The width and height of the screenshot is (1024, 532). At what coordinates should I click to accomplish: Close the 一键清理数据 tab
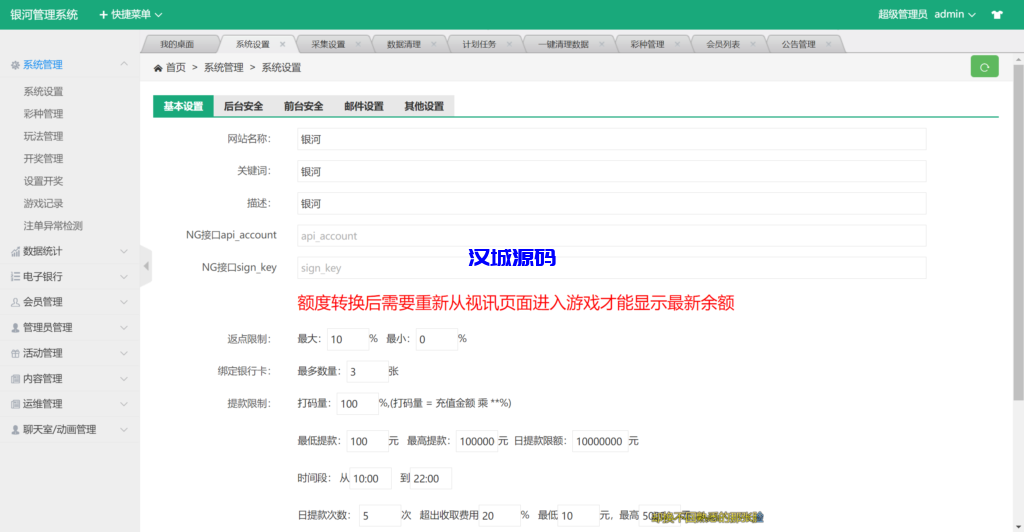click(x=601, y=44)
